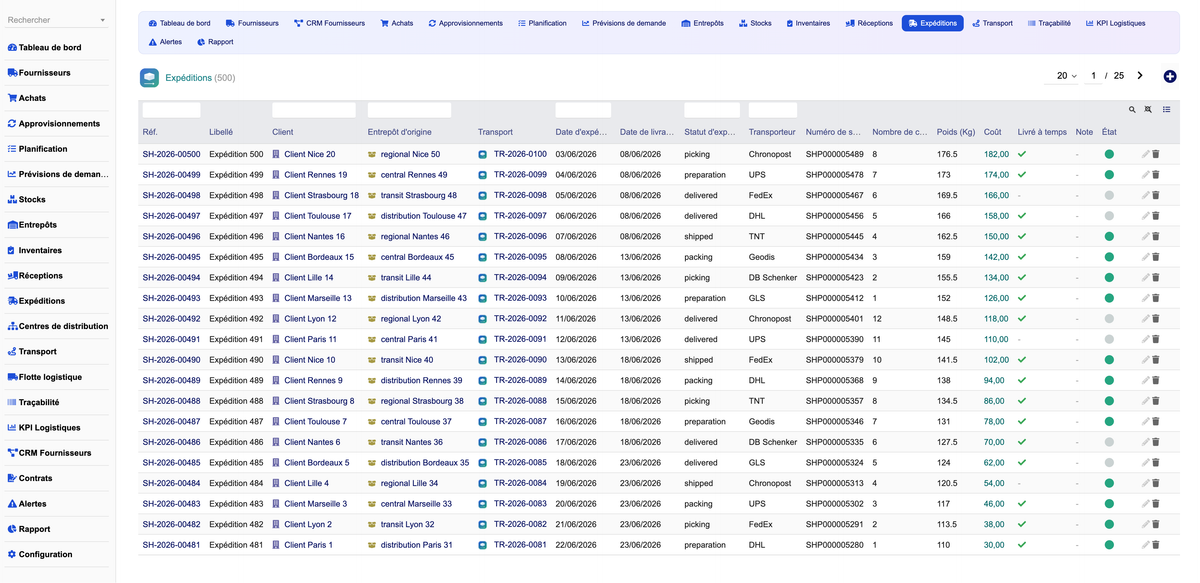Click the Statut d'expédition filter input

click(712, 110)
